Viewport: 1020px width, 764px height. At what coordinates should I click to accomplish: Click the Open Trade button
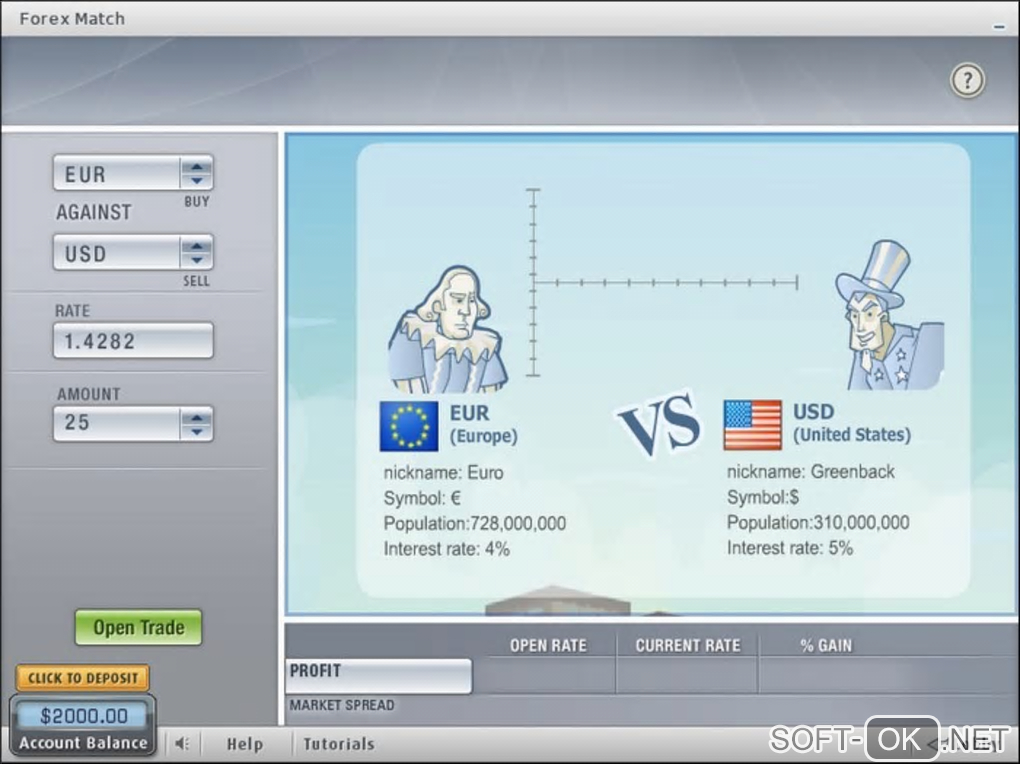tap(139, 627)
